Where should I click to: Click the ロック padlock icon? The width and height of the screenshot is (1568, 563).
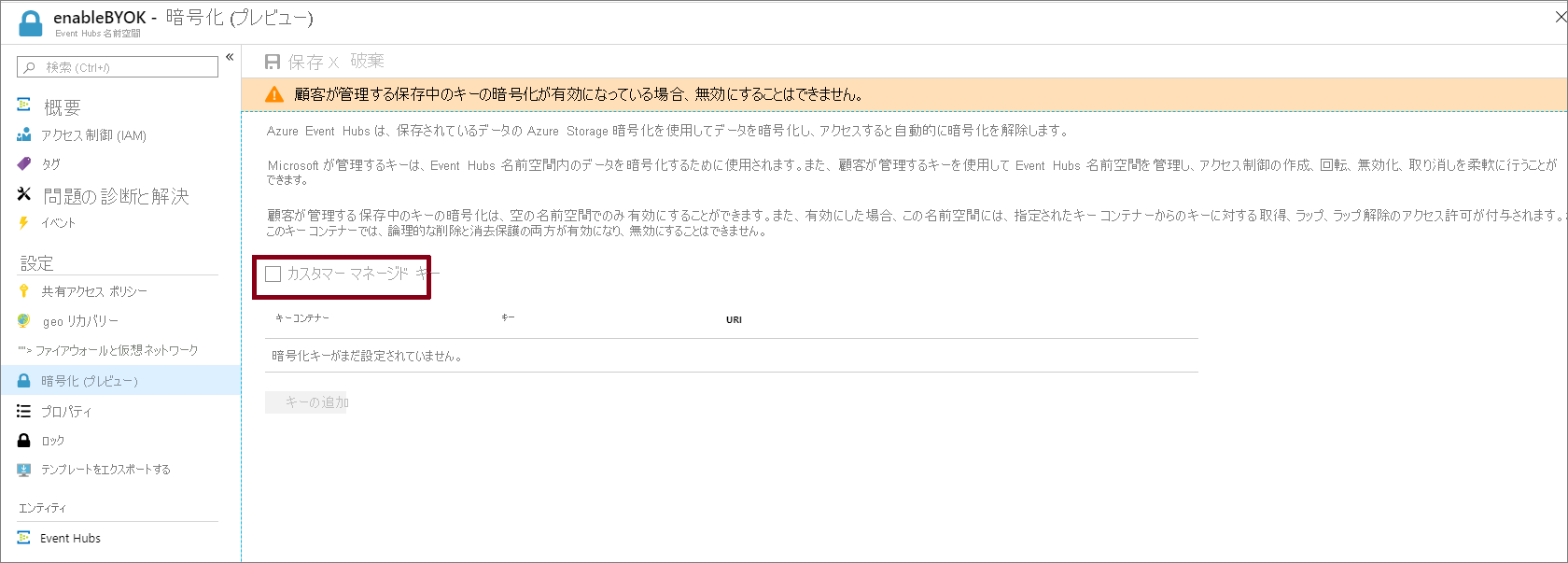[x=24, y=441]
